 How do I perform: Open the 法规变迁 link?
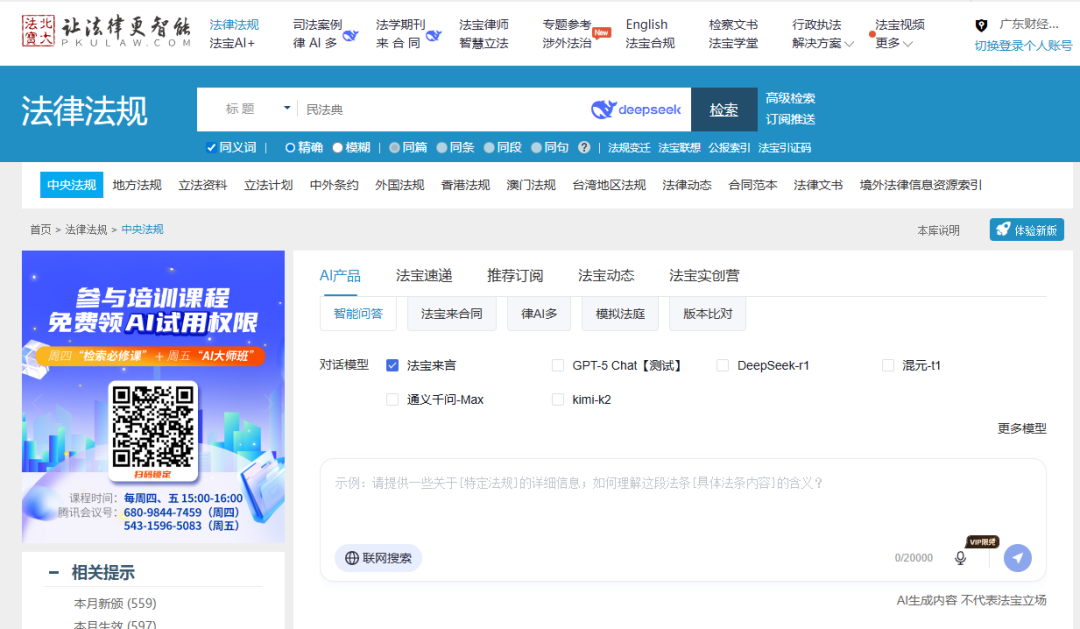629,147
